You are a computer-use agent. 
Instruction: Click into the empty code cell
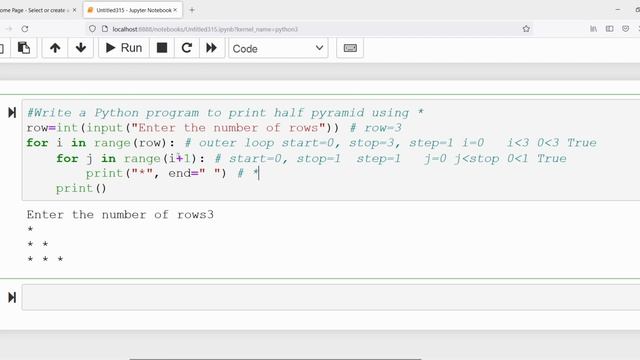click(x=331, y=298)
